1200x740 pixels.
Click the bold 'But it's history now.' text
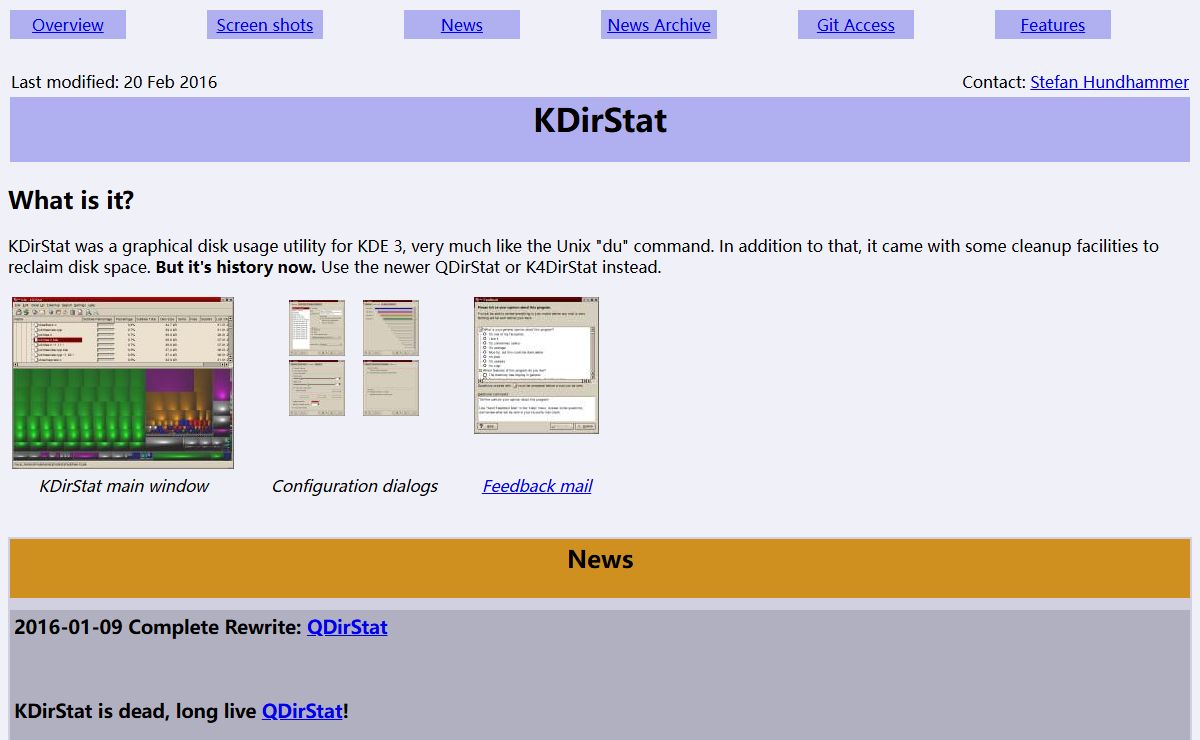[236, 267]
